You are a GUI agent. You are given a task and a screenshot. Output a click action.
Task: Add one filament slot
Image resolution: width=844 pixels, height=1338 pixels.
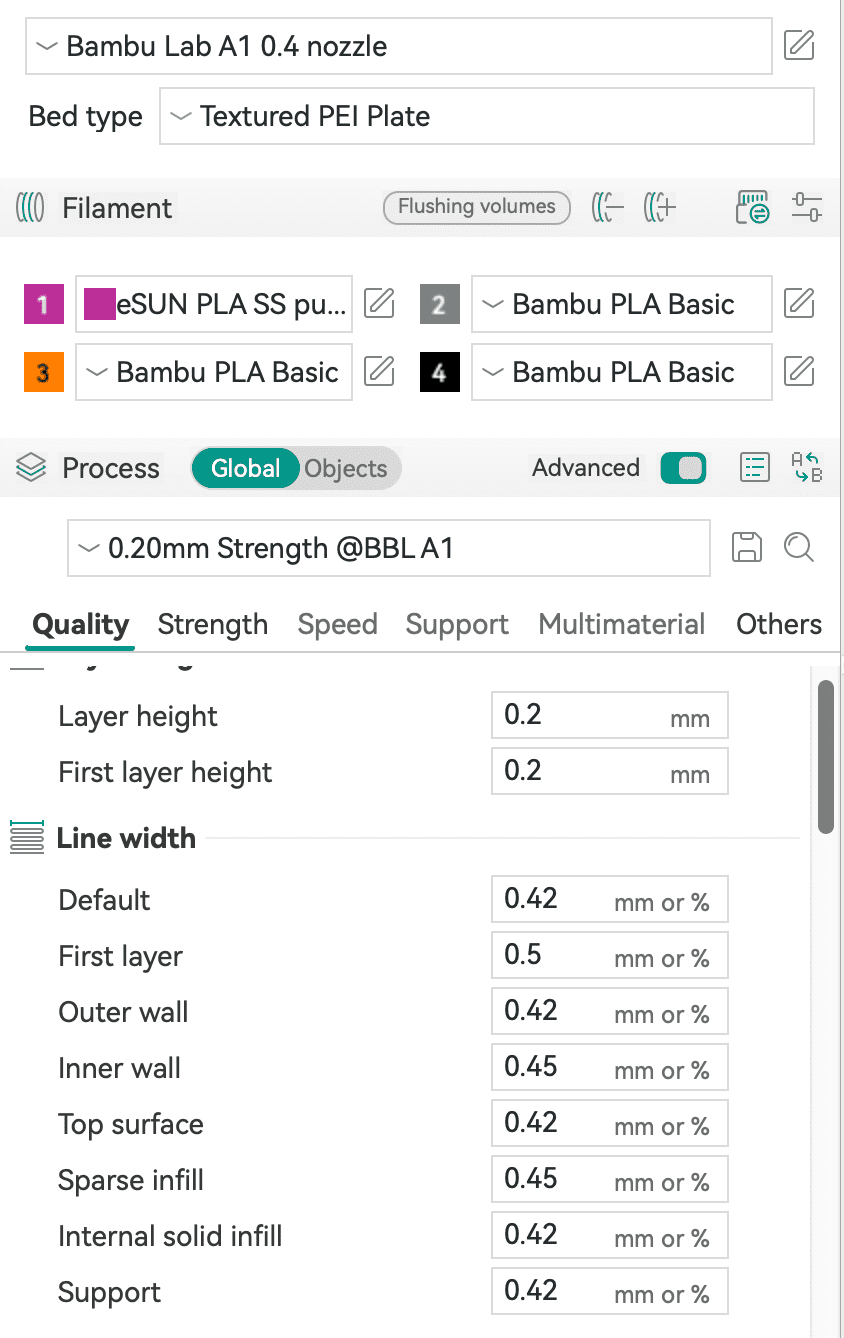pos(661,208)
